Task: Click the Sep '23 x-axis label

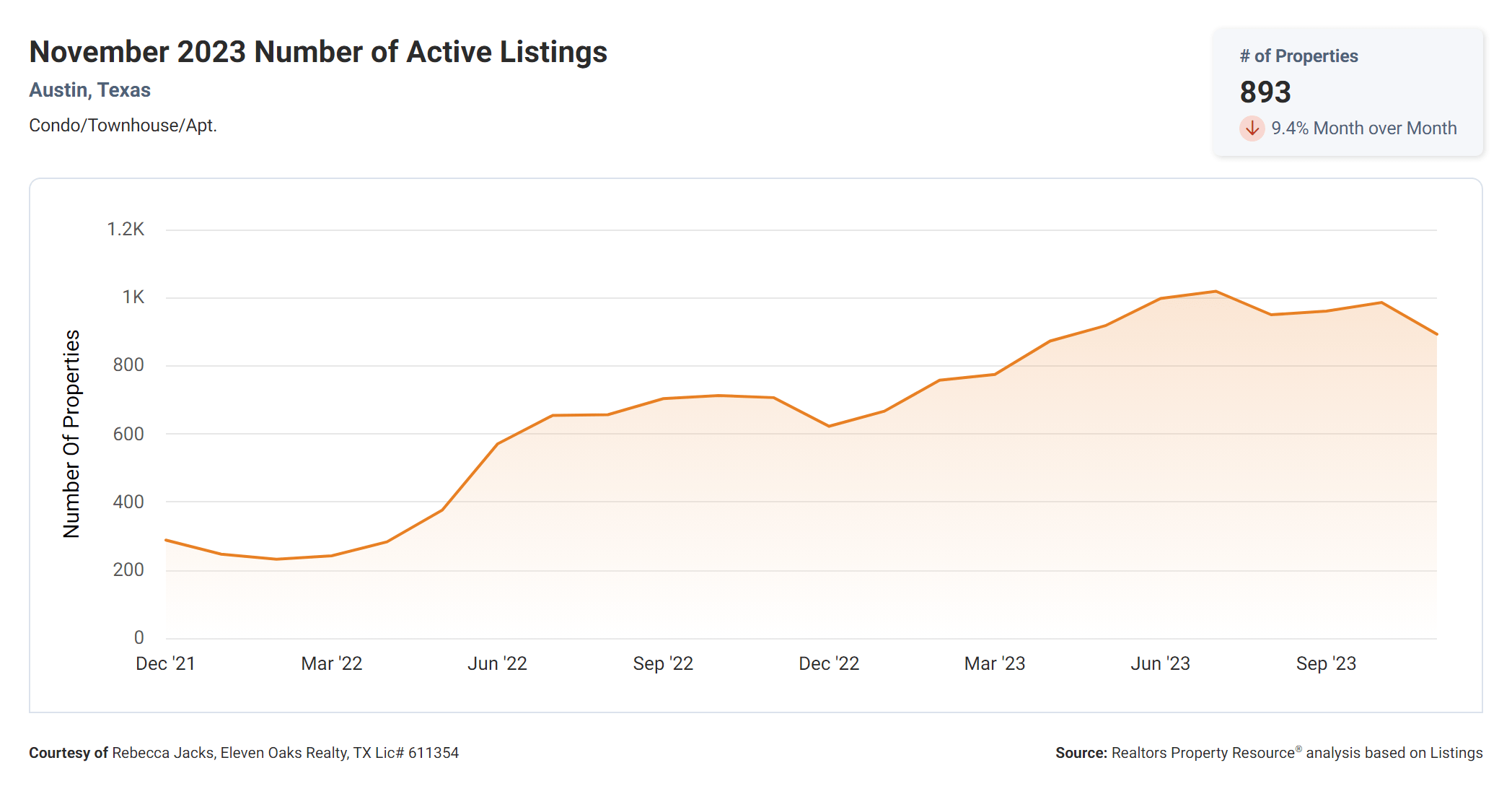Action: tap(1326, 663)
